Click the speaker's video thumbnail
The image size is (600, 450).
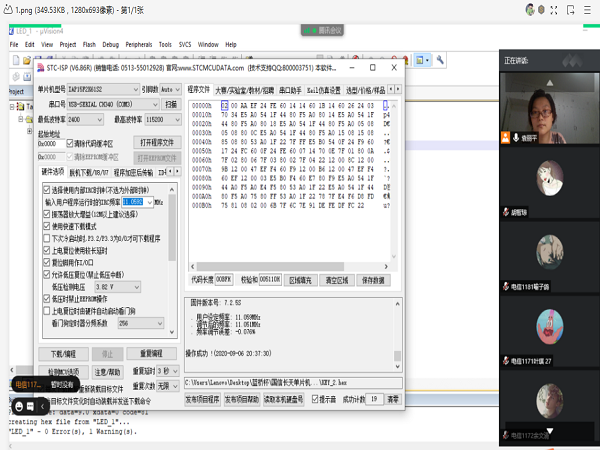[549, 108]
